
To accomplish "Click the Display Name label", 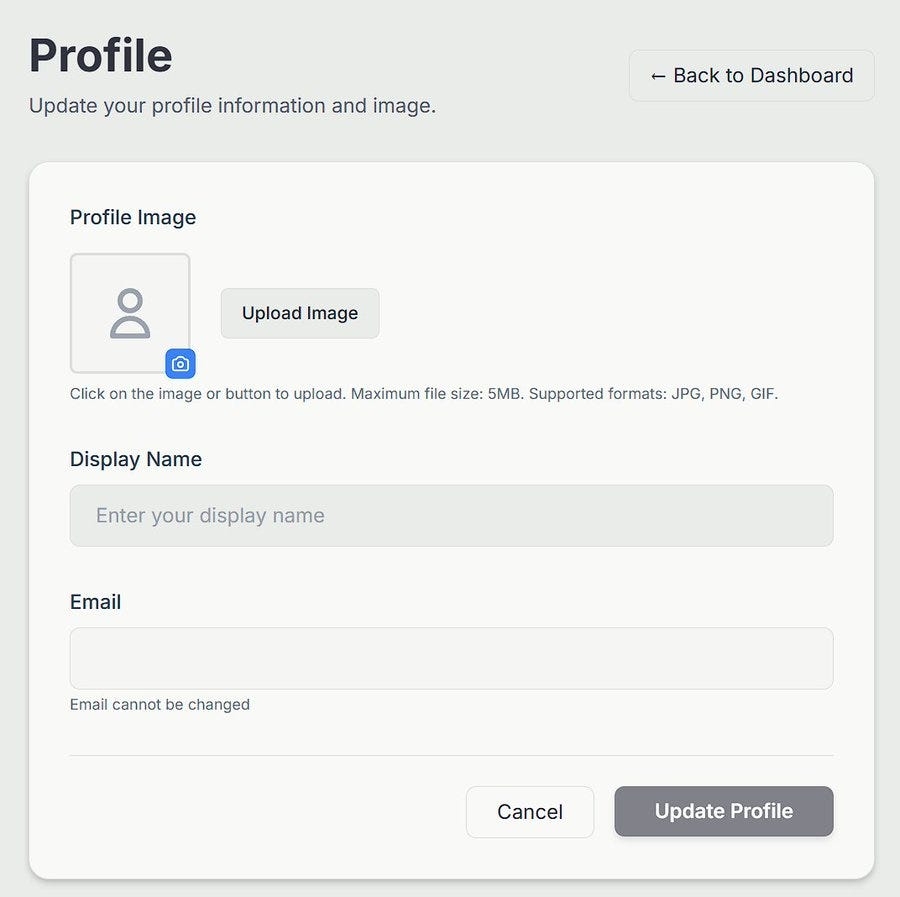I will click(x=136, y=459).
